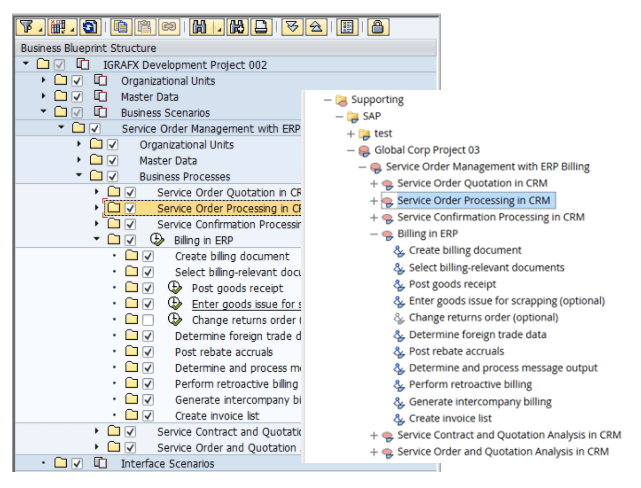Toggle checkbox for Post rebate accruals in Blueprint

point(148,351)
